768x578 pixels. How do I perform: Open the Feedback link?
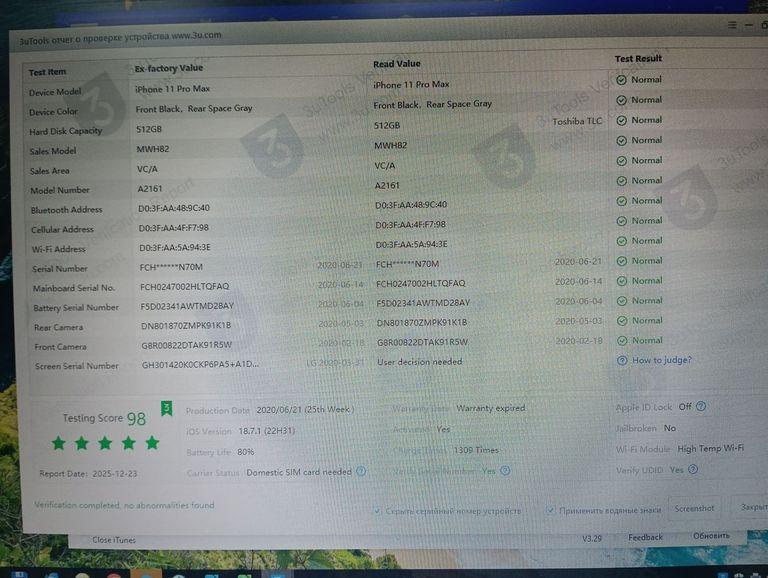[645, 537]
